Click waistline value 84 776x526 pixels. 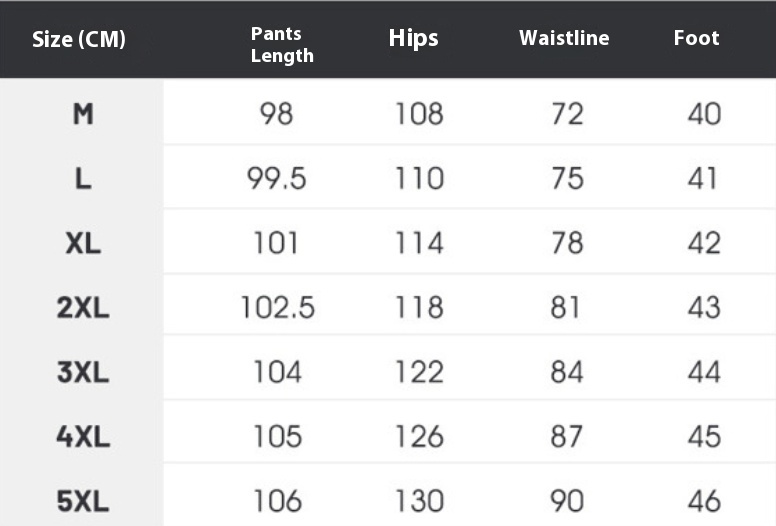click(567, 372)
